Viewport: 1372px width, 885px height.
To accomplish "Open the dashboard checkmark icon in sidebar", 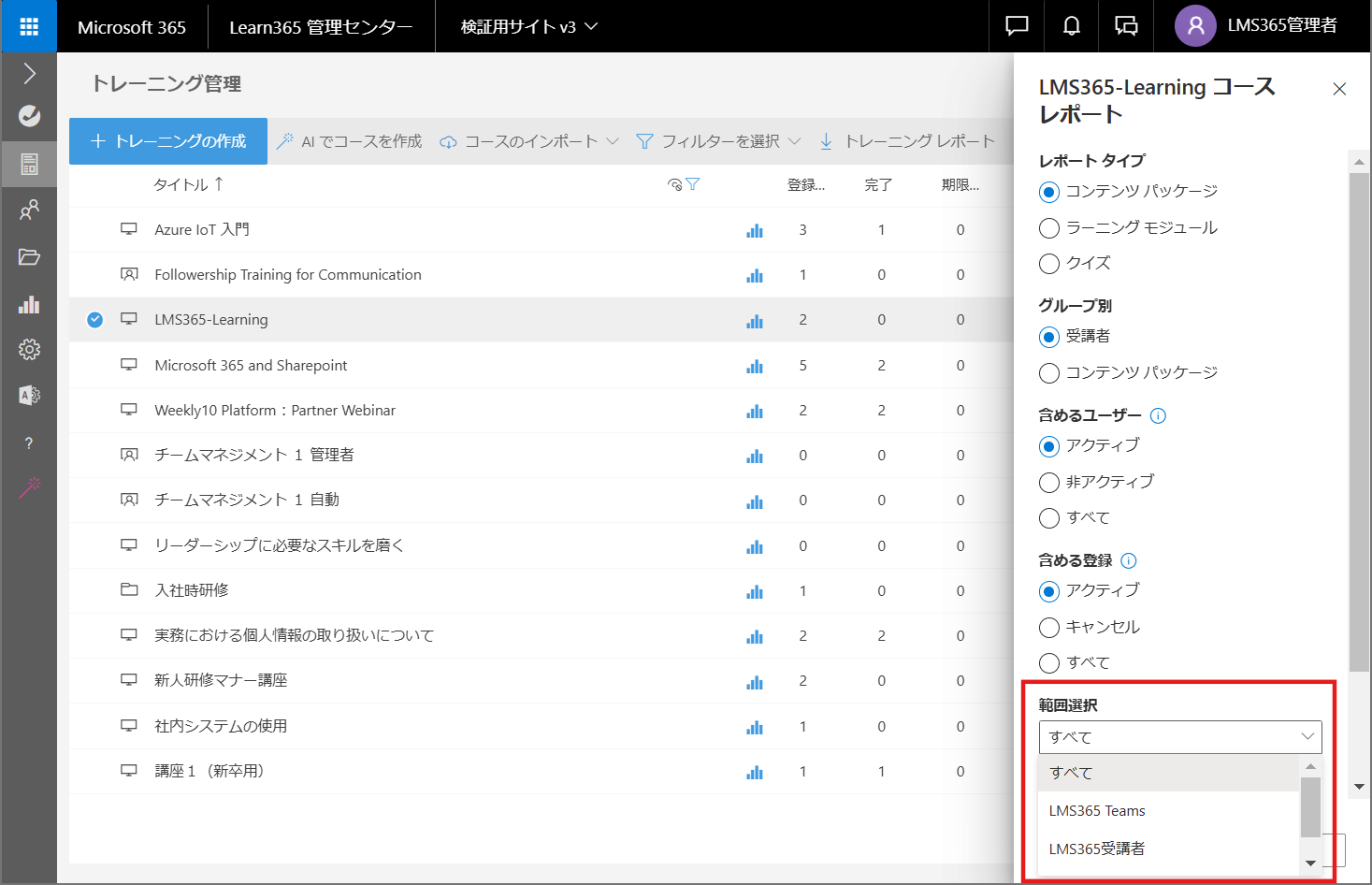I will (x=29, y=116).
